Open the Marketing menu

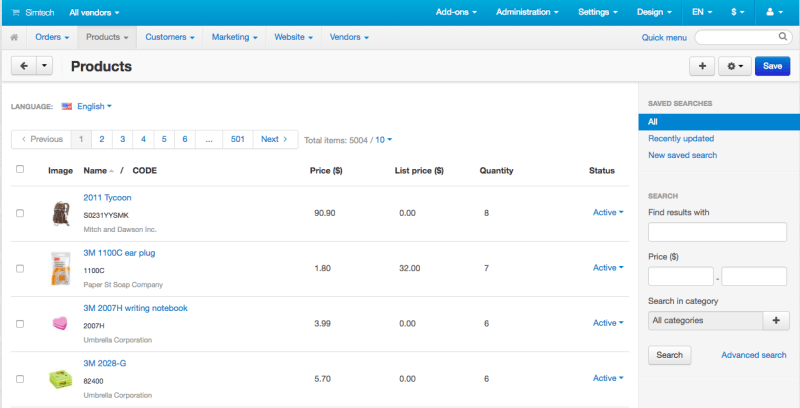(x=235, y=37)
